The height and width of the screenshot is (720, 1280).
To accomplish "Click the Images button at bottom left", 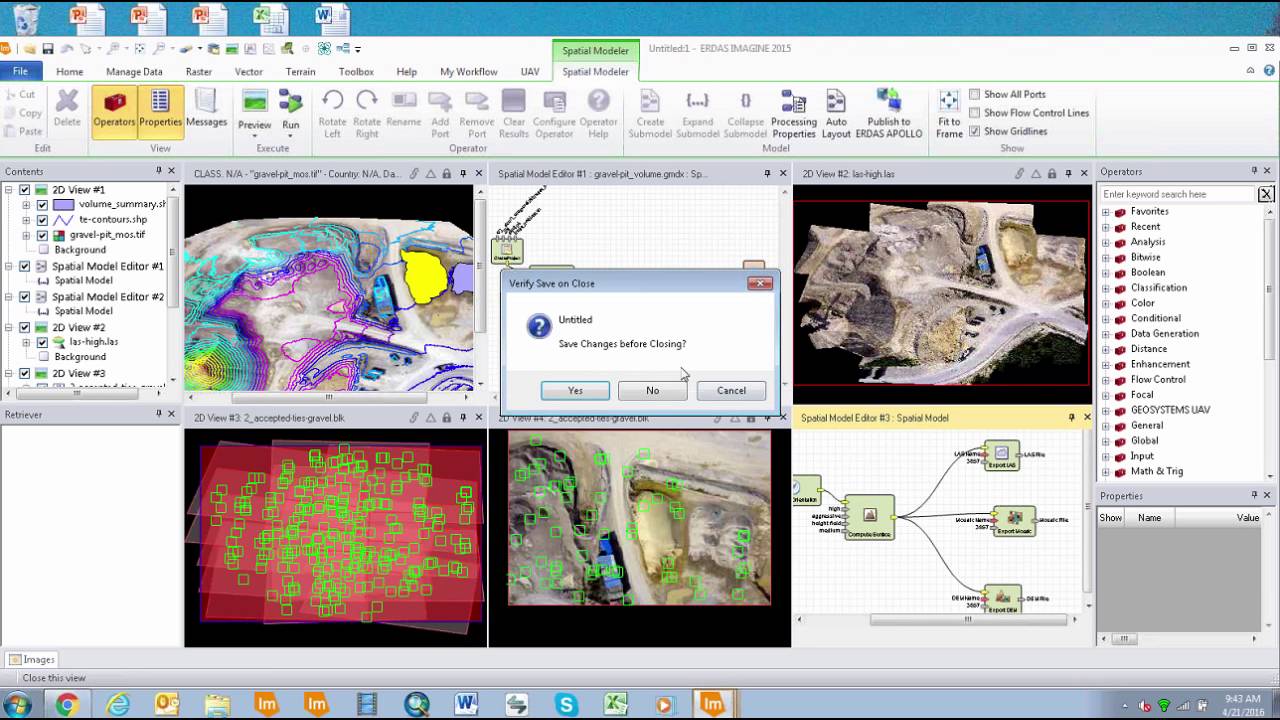I will coord(31,660).
